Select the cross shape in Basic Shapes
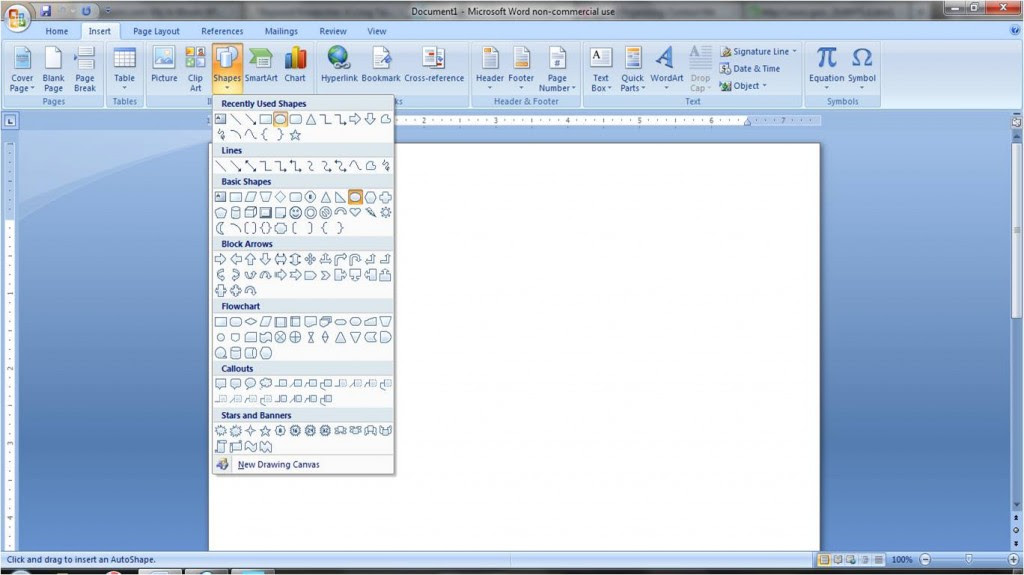 click(385, 197)
